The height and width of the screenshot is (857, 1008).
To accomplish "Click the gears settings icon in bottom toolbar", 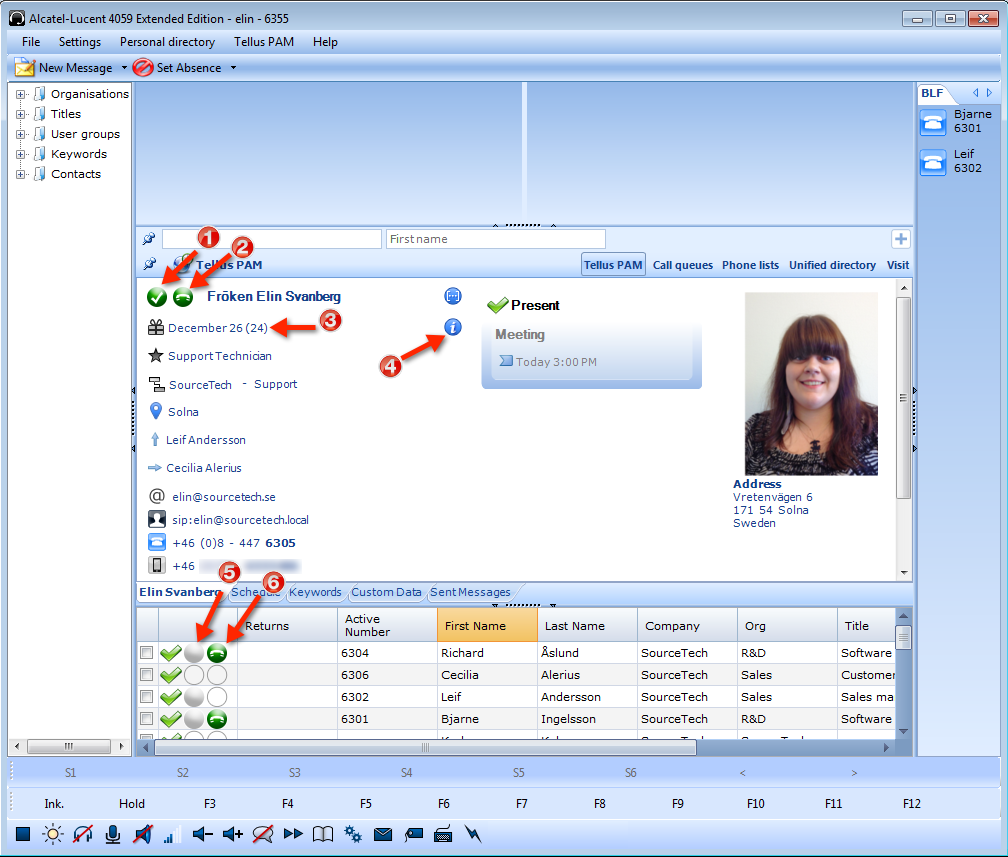I will 353,834.
